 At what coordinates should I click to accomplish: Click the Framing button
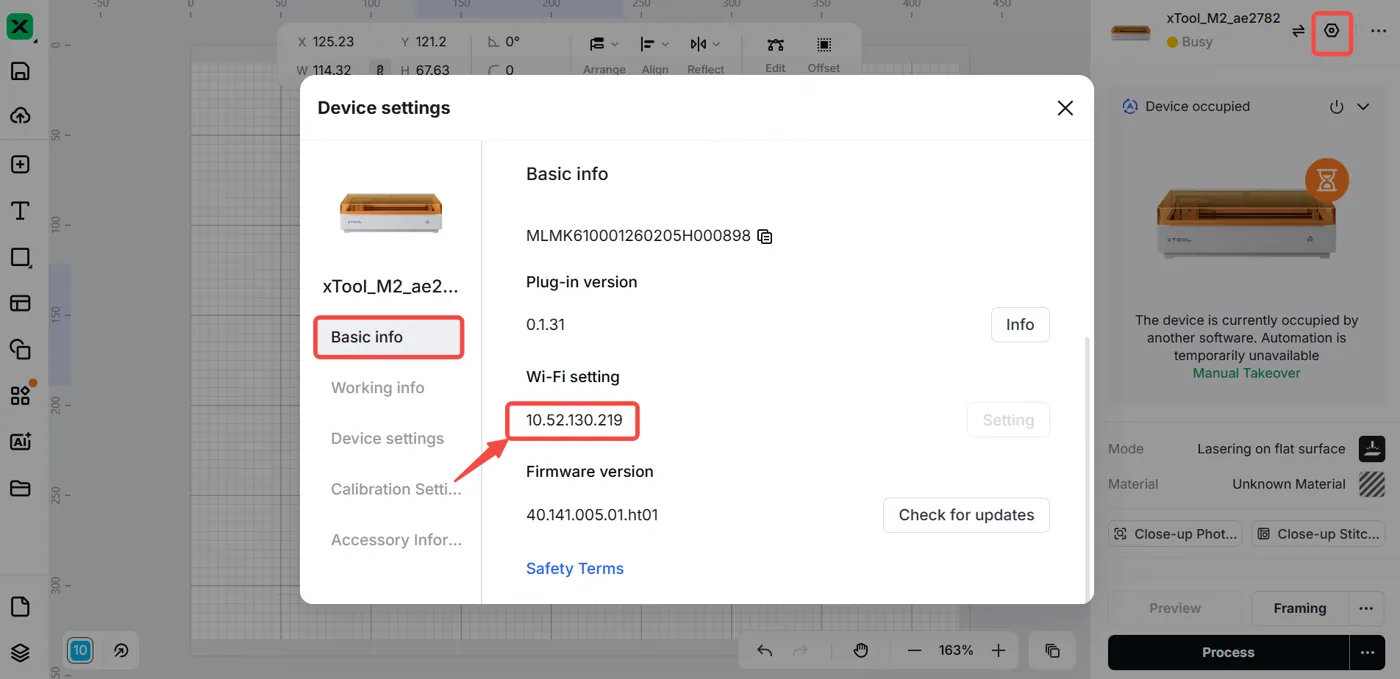(x=1300, y=608)
